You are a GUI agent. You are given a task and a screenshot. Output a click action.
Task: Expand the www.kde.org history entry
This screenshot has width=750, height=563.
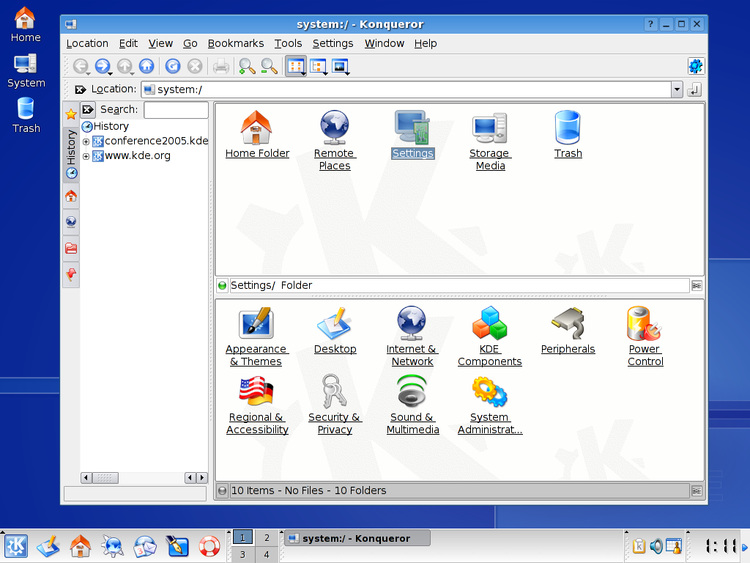pos(86,156)
